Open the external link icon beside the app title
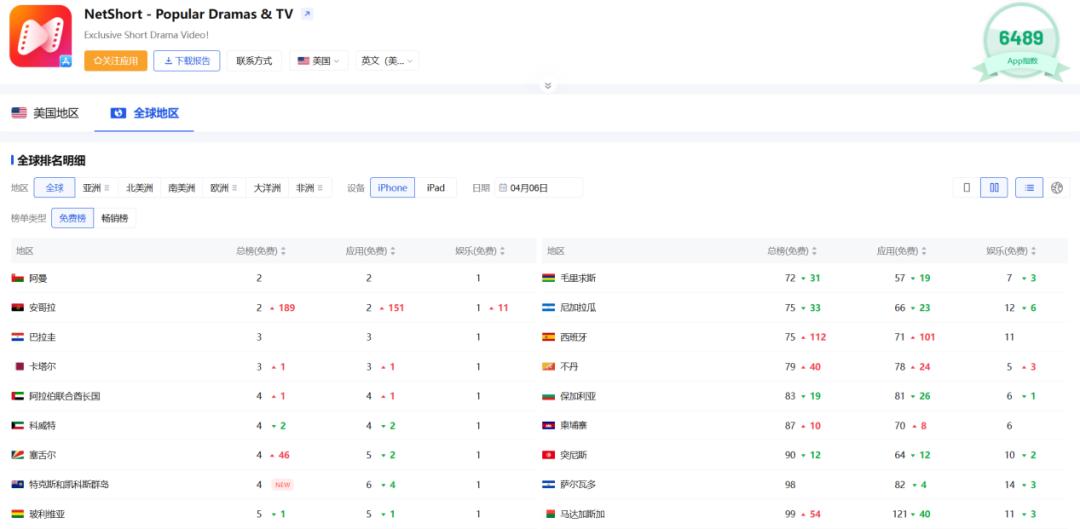Viewport: 1080px width, 529px height. point(307,14)
